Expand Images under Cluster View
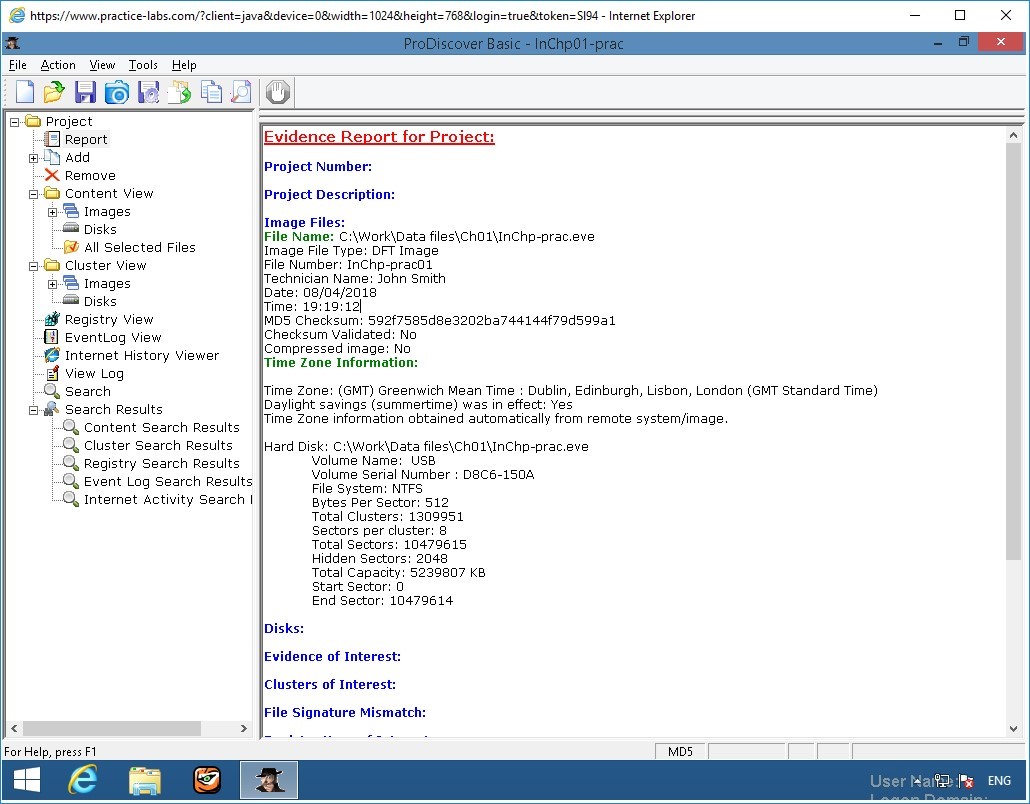The image size is (1030, 804). click(x=53, y=284)
